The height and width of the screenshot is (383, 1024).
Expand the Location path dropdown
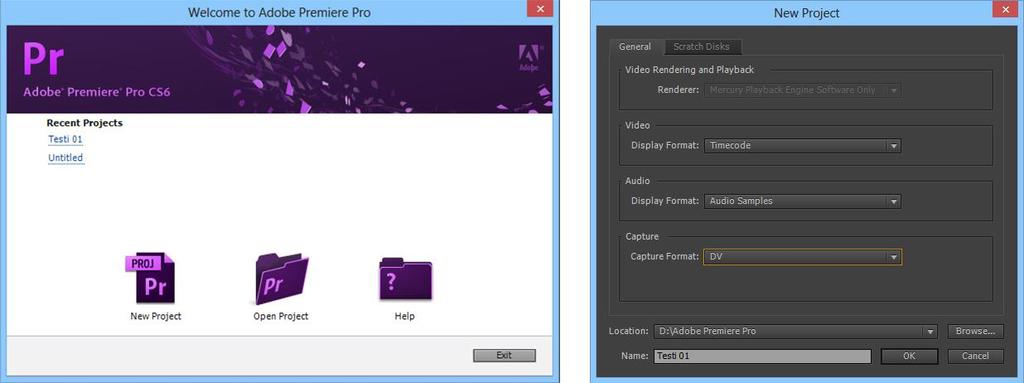pyautogui.click(x=795, y=331)
